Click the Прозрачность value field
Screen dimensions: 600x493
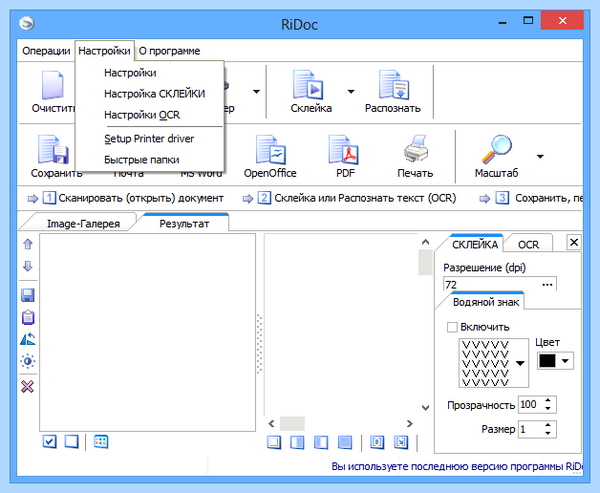(x=530, y=405)
